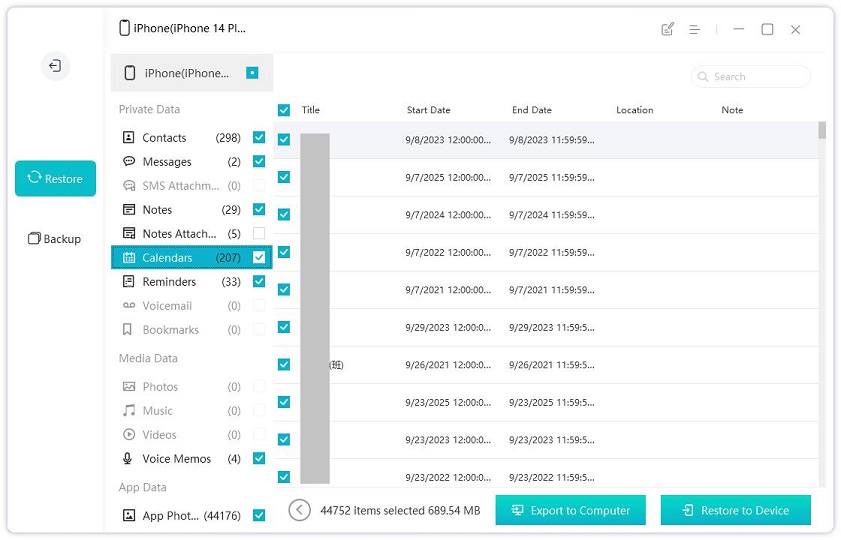Select the Restore tab in sidebar
Screen dimensions: 841x540
(55, 178)
